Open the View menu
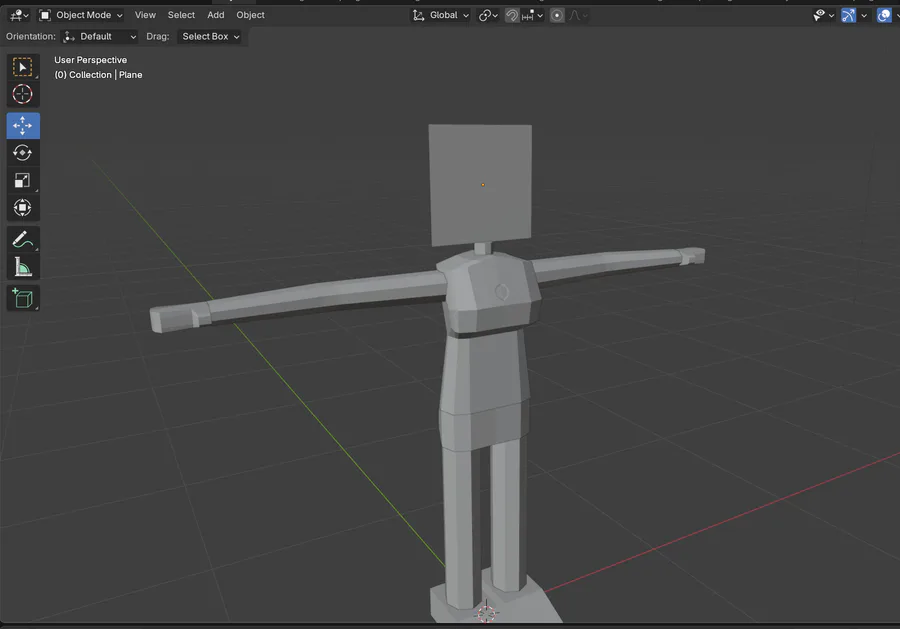Screen dimensions: 900x629 pos(145,15)
